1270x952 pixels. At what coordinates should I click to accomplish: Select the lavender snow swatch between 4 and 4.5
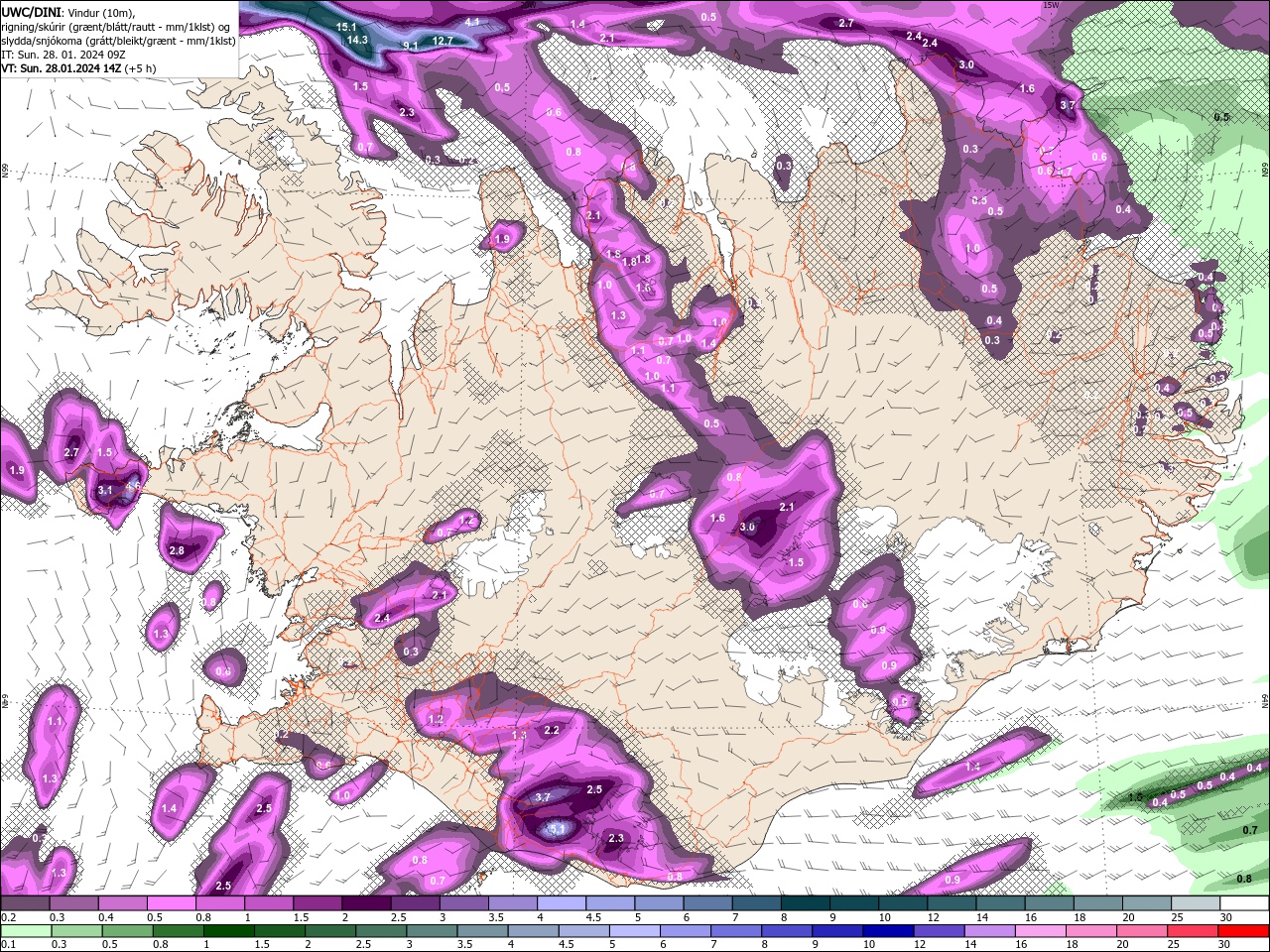point(562,903)
